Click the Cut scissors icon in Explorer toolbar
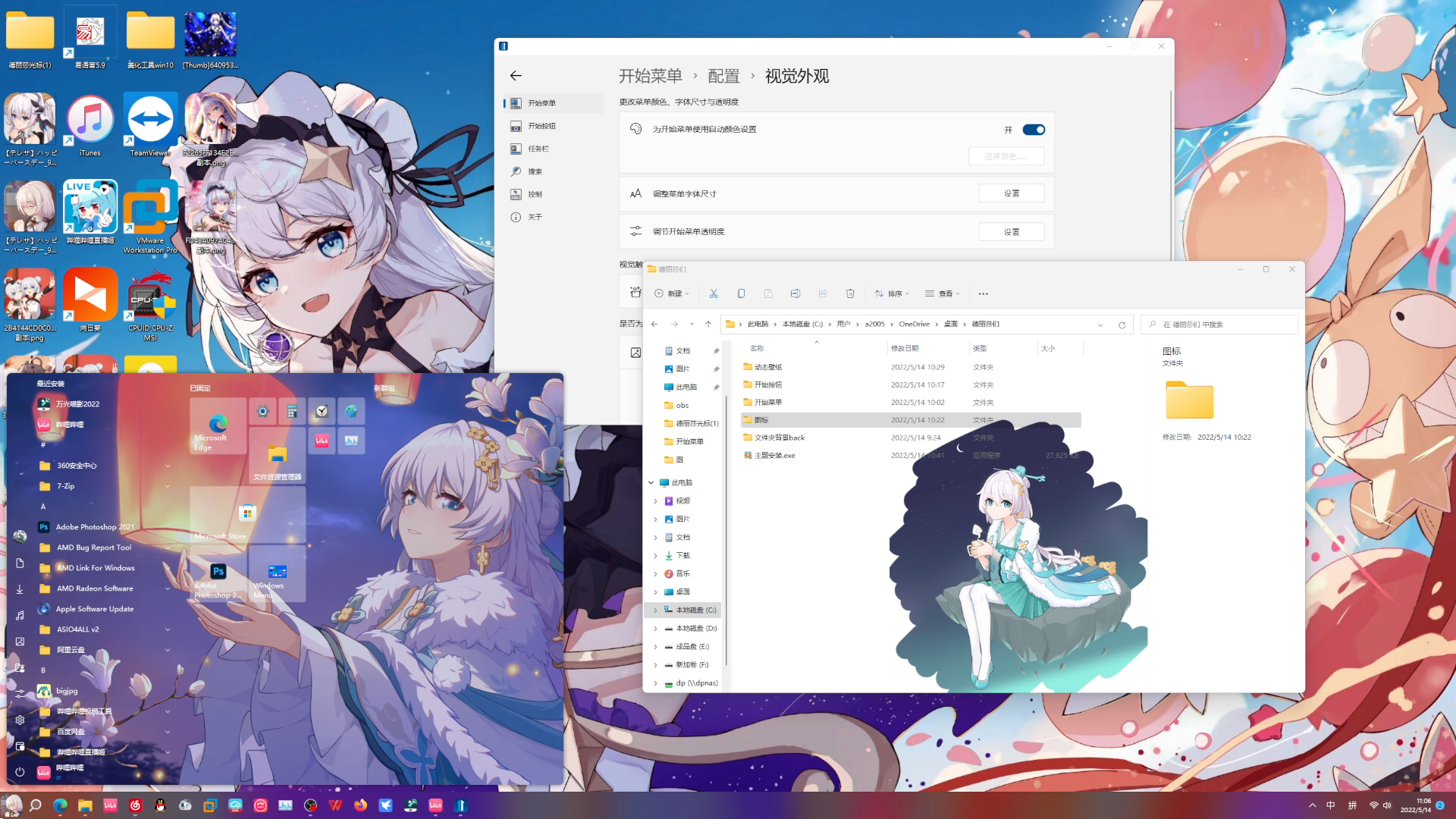The height and width of the screenshot is (819, 1456). [x=714, y=293]
